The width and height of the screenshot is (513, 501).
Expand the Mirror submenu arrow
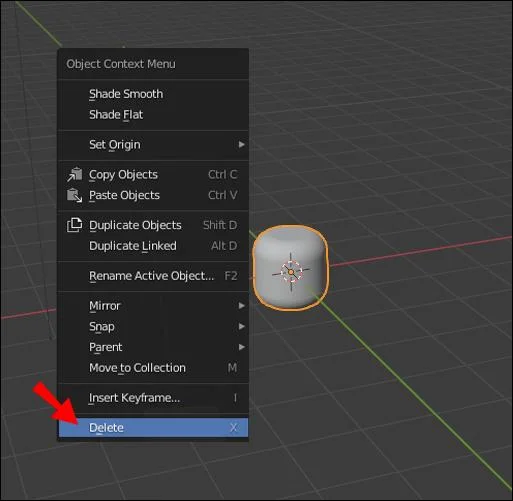242,306
